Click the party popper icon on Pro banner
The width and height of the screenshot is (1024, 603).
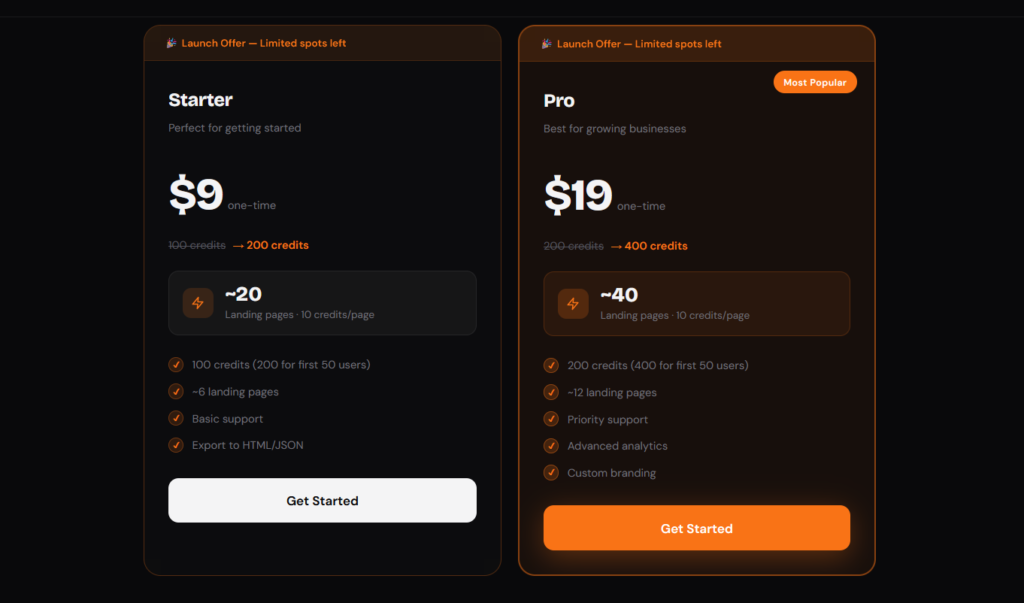[x=547, y=44]
